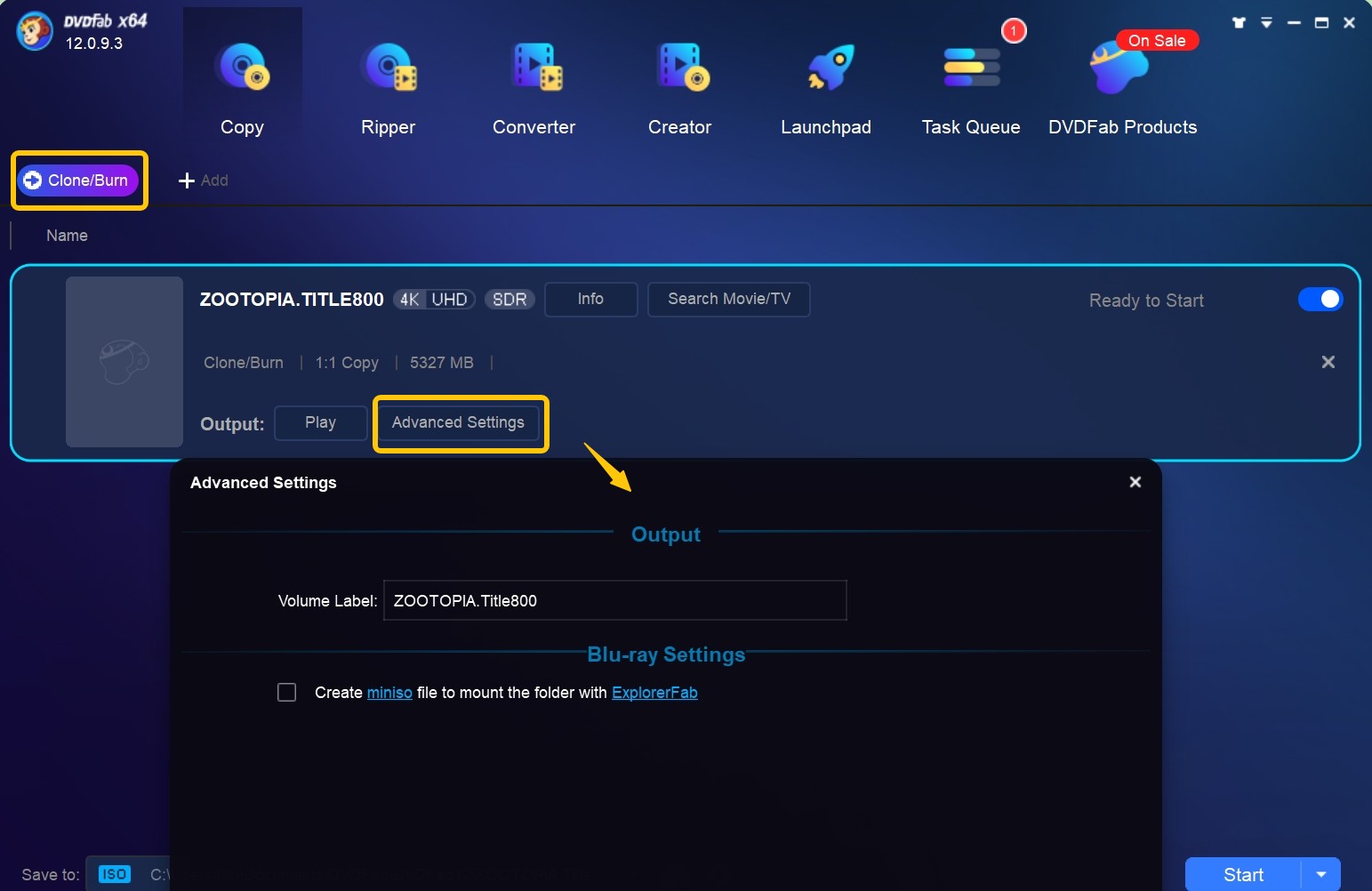
Task: Click the movie poster thumbnail placeholder
Action: click(124, 362)
